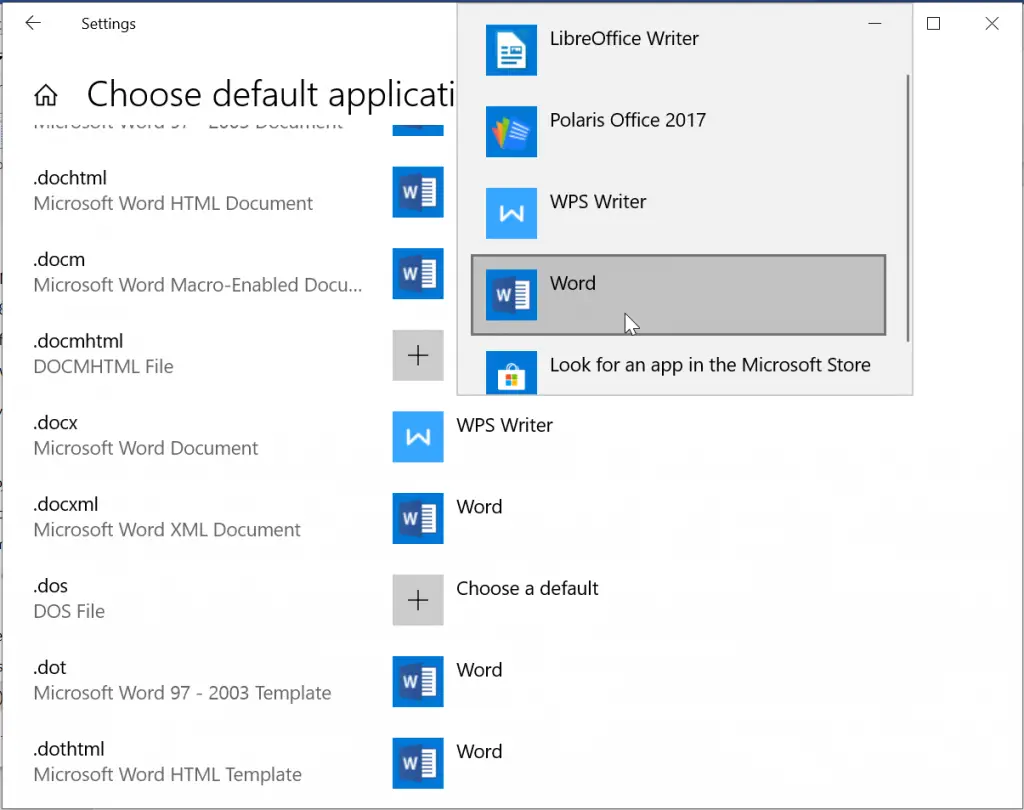The width and height of the screenshot is (1024, 810).
Task: Open the default app picker for .docmhtml
Action: 418,355
